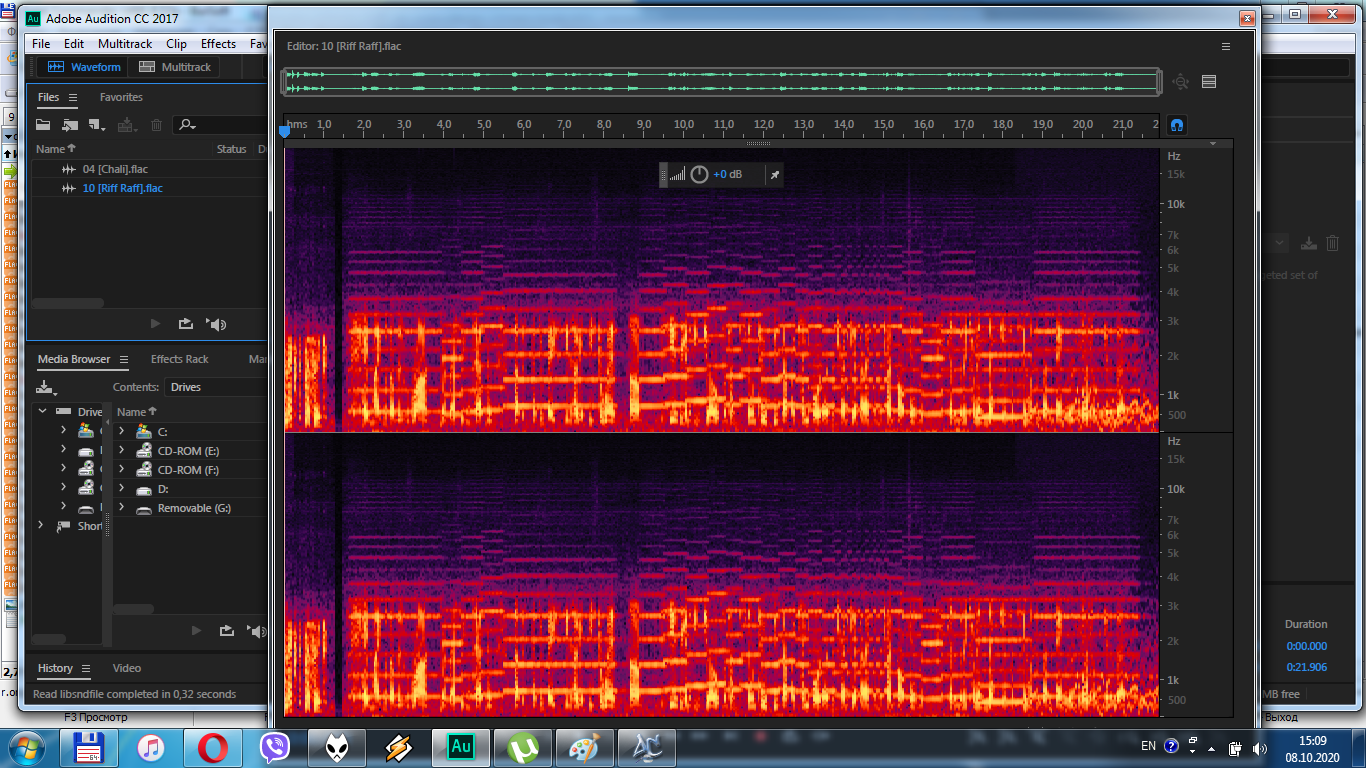Click the New File icon in Files panel
Image resolution: width=1366 pixels, height=768 pixels.
pos(97,125)
